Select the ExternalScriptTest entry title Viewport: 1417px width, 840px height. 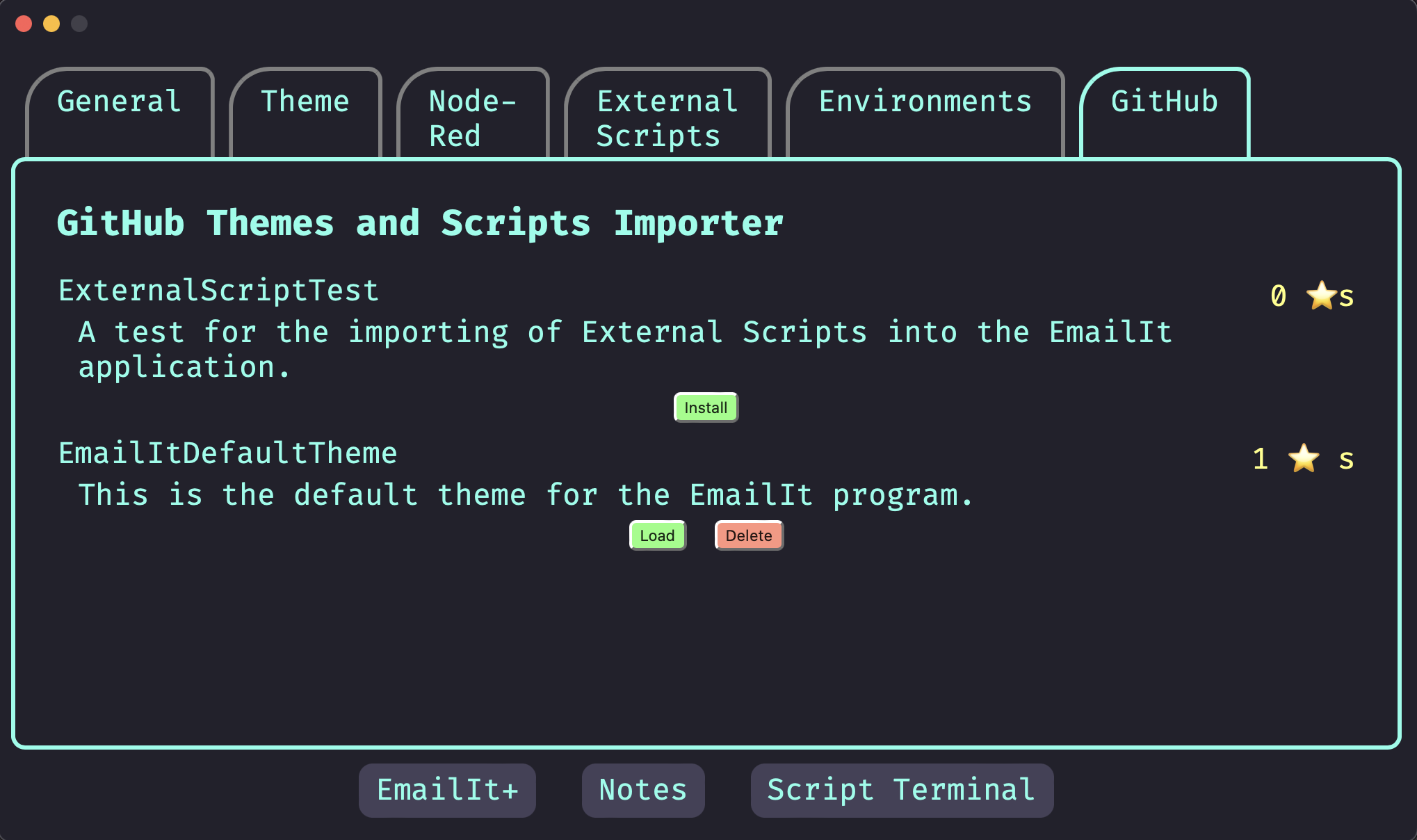coord(218,289)
